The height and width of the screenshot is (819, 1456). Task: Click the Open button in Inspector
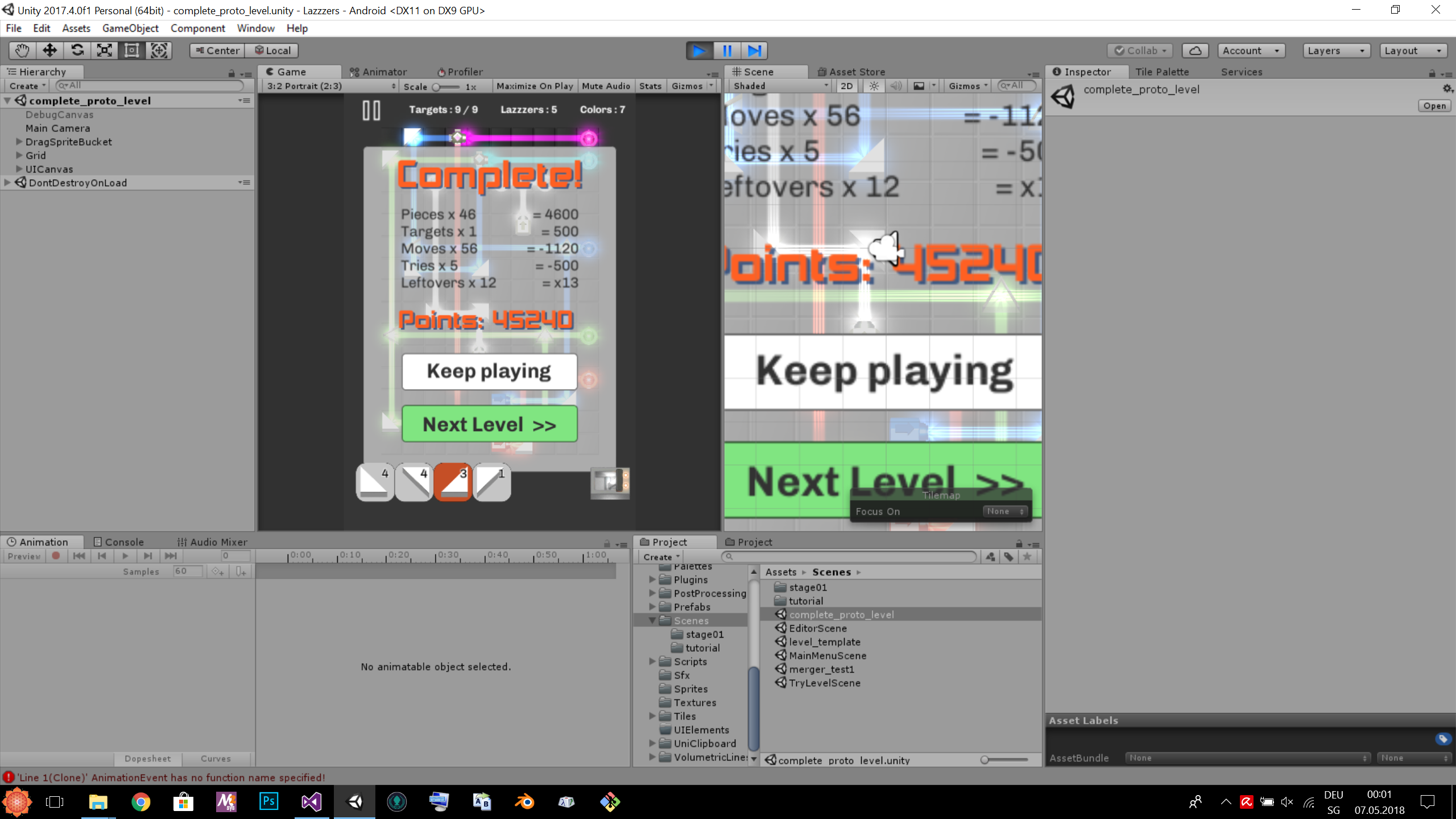[x=1434, y=106]
